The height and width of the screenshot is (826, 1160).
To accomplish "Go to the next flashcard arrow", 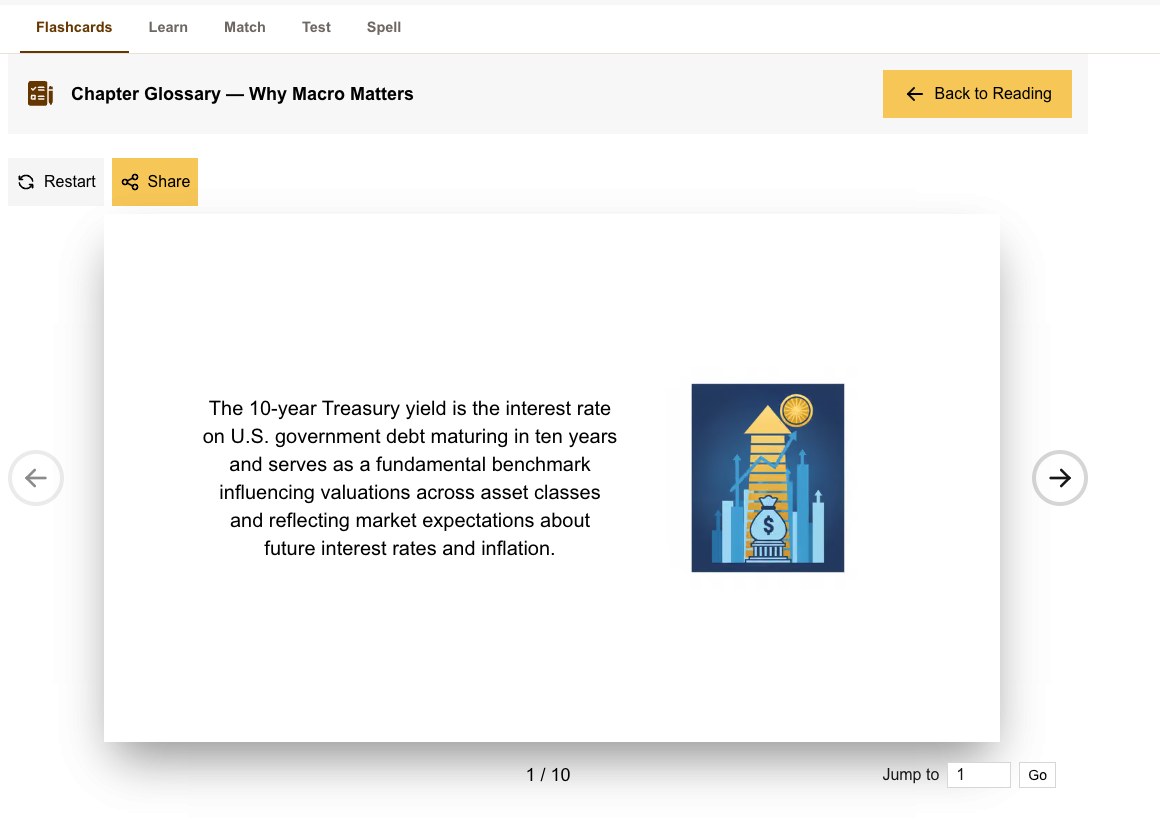I will (x=1059, y=478).
